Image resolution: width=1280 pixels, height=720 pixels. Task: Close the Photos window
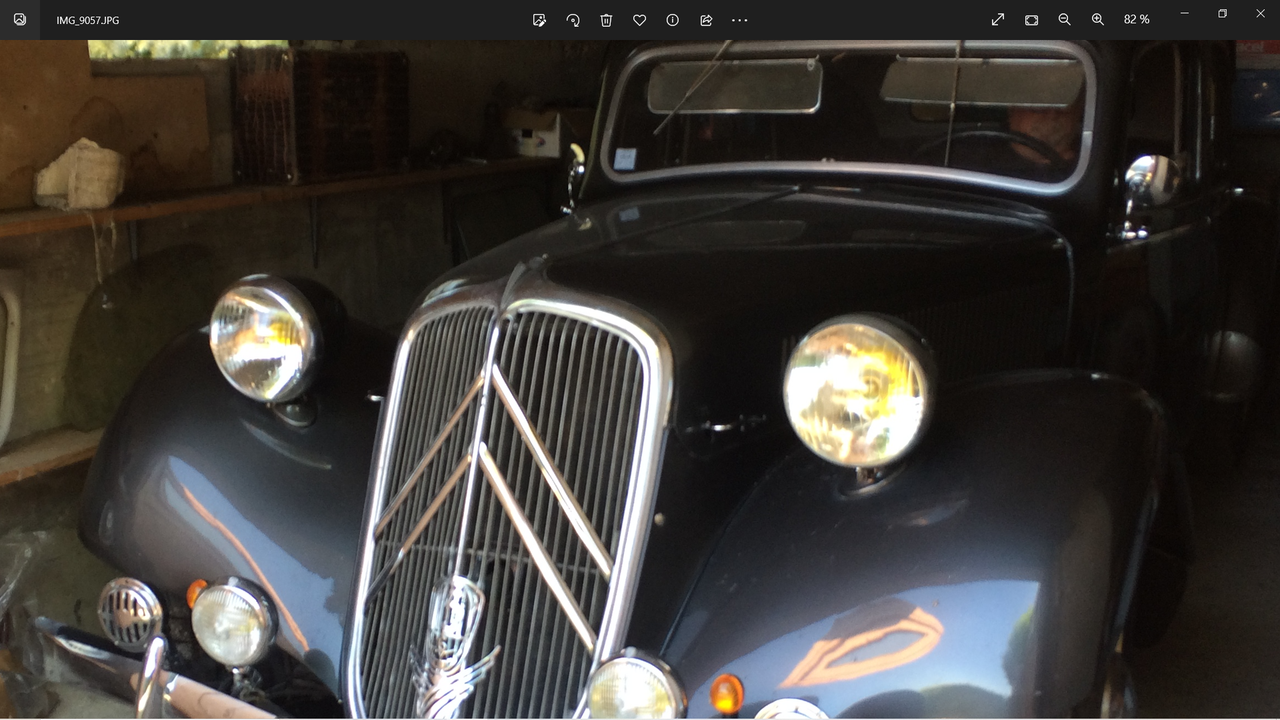tap(1260, 13)
